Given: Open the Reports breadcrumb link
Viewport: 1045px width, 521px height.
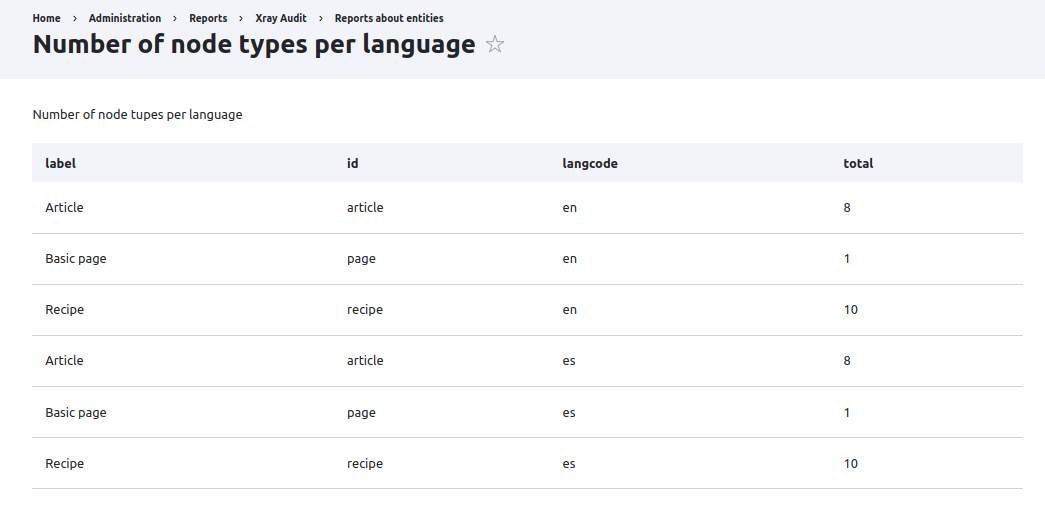Looking at the screenshot, I should pyautogui.click(x=208, y=18).
